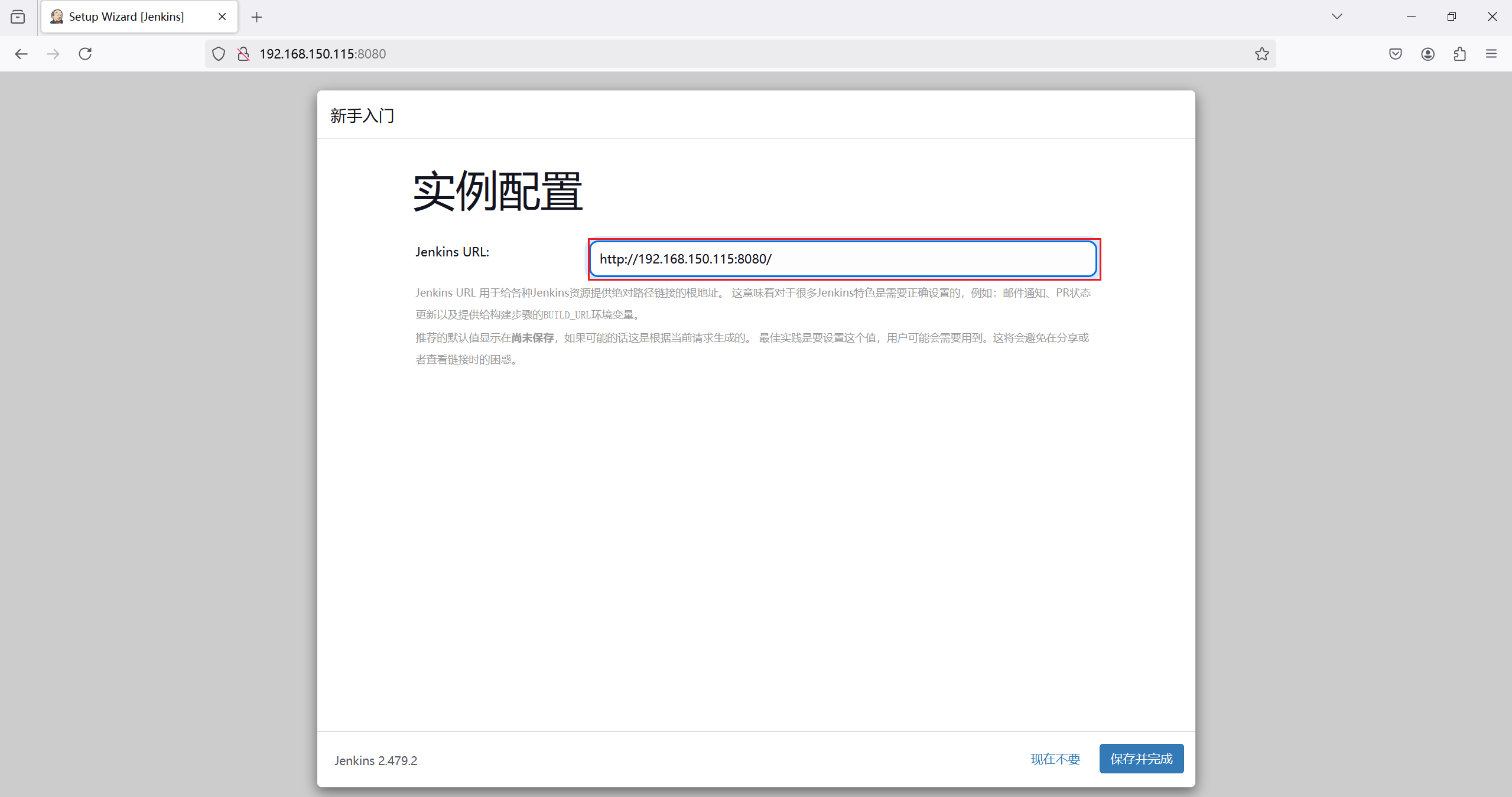Click the Firefox back arrow
This screenshot has width=1512, height=797.
tap(21, 54)
